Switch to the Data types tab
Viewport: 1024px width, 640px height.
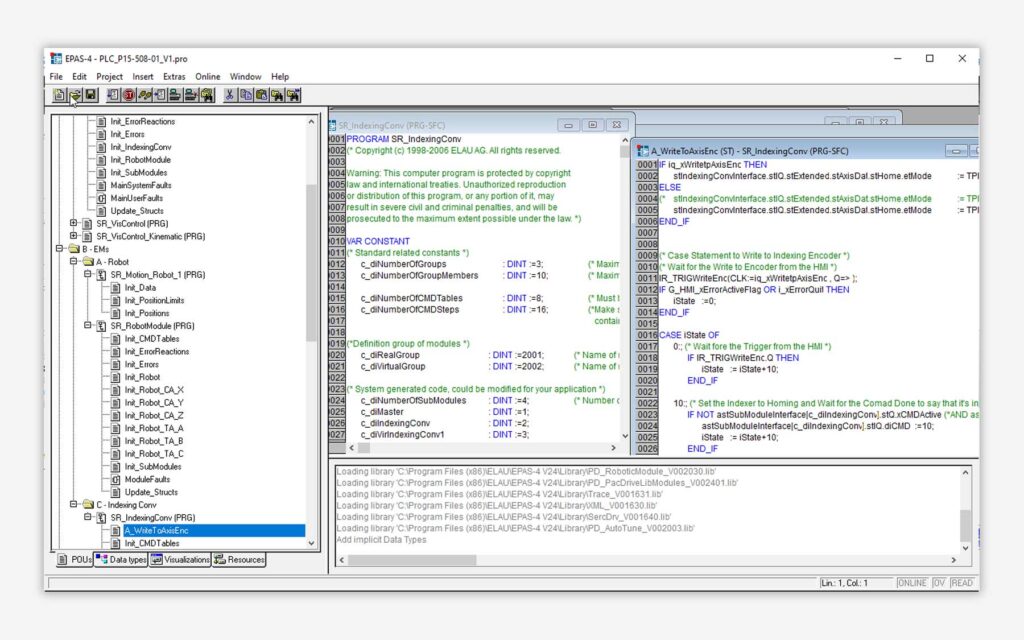(121, 560)
